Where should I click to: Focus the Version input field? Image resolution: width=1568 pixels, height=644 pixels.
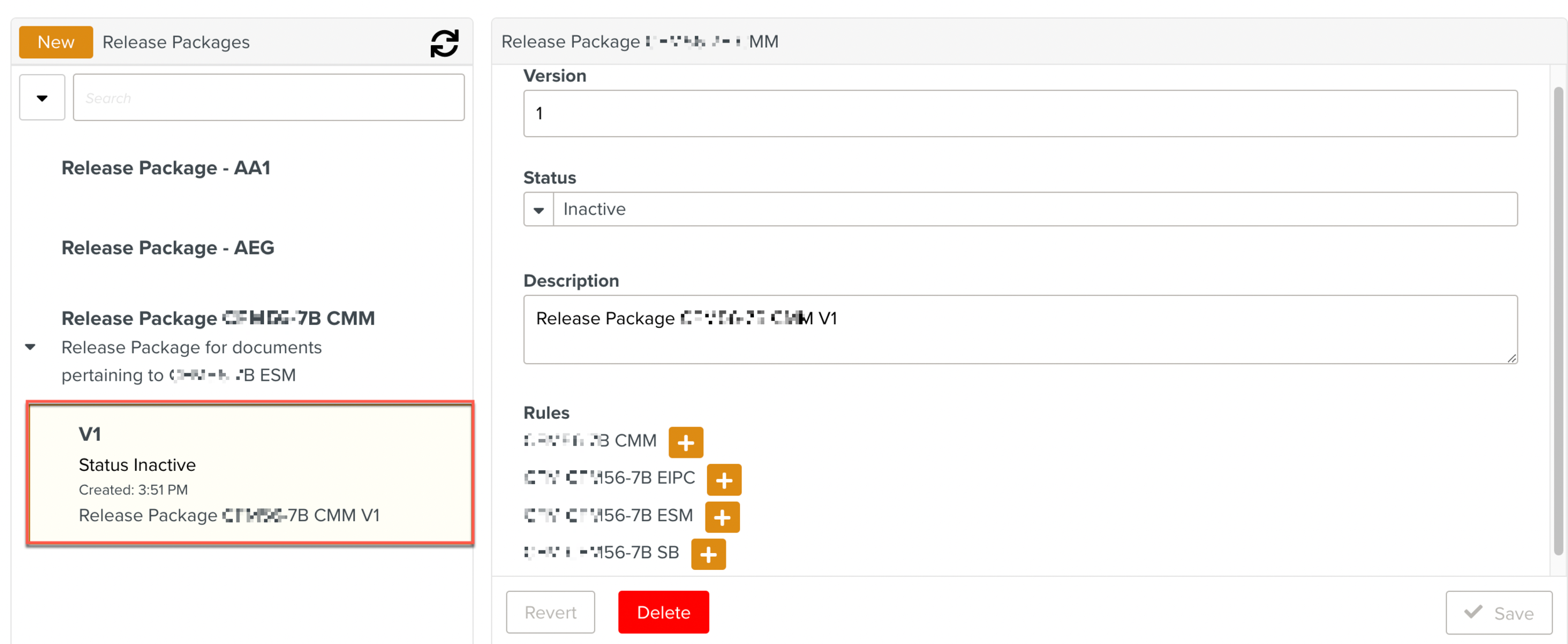[x=1020, y=113]
